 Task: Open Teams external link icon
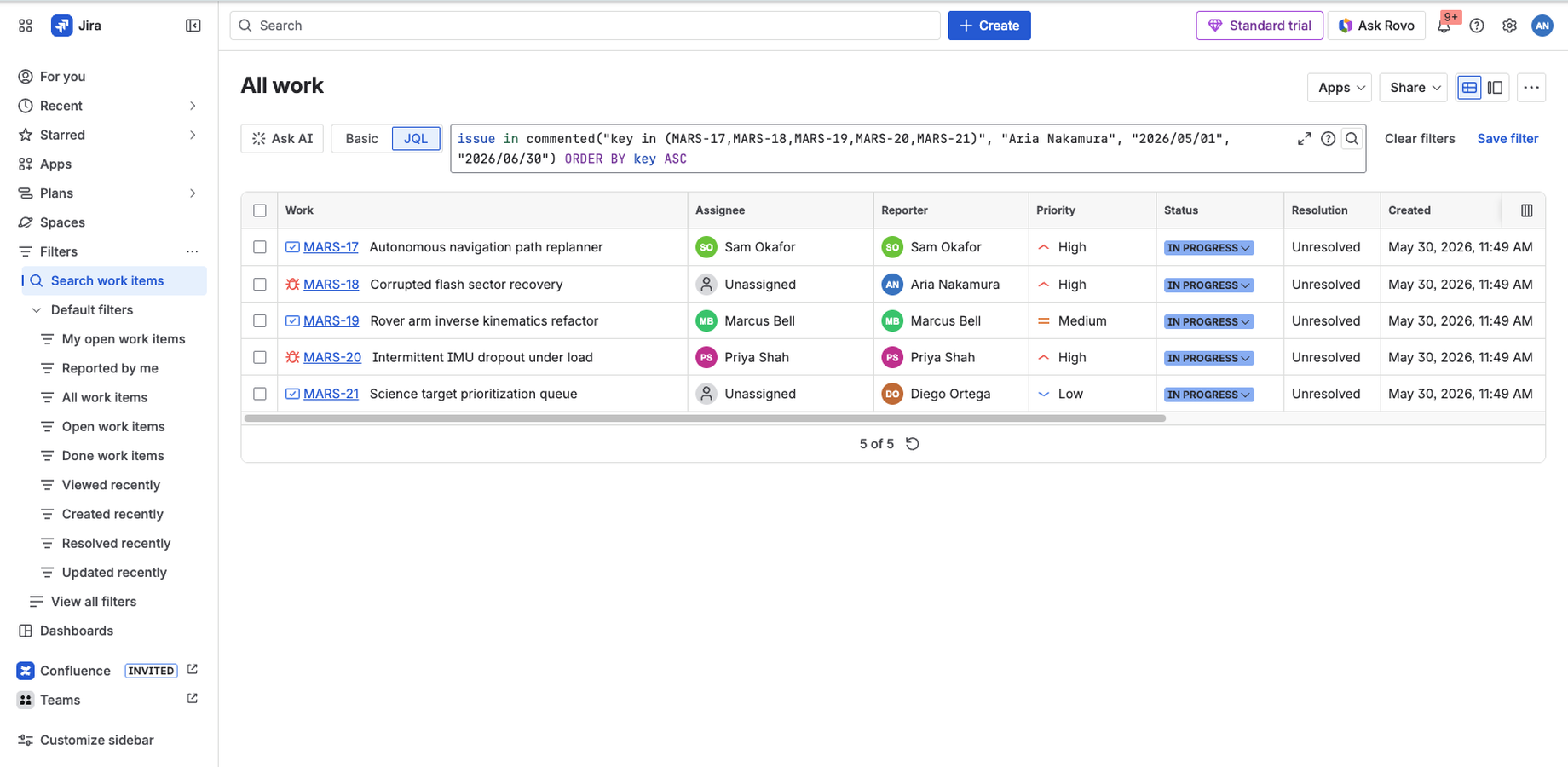pos(193,699)
